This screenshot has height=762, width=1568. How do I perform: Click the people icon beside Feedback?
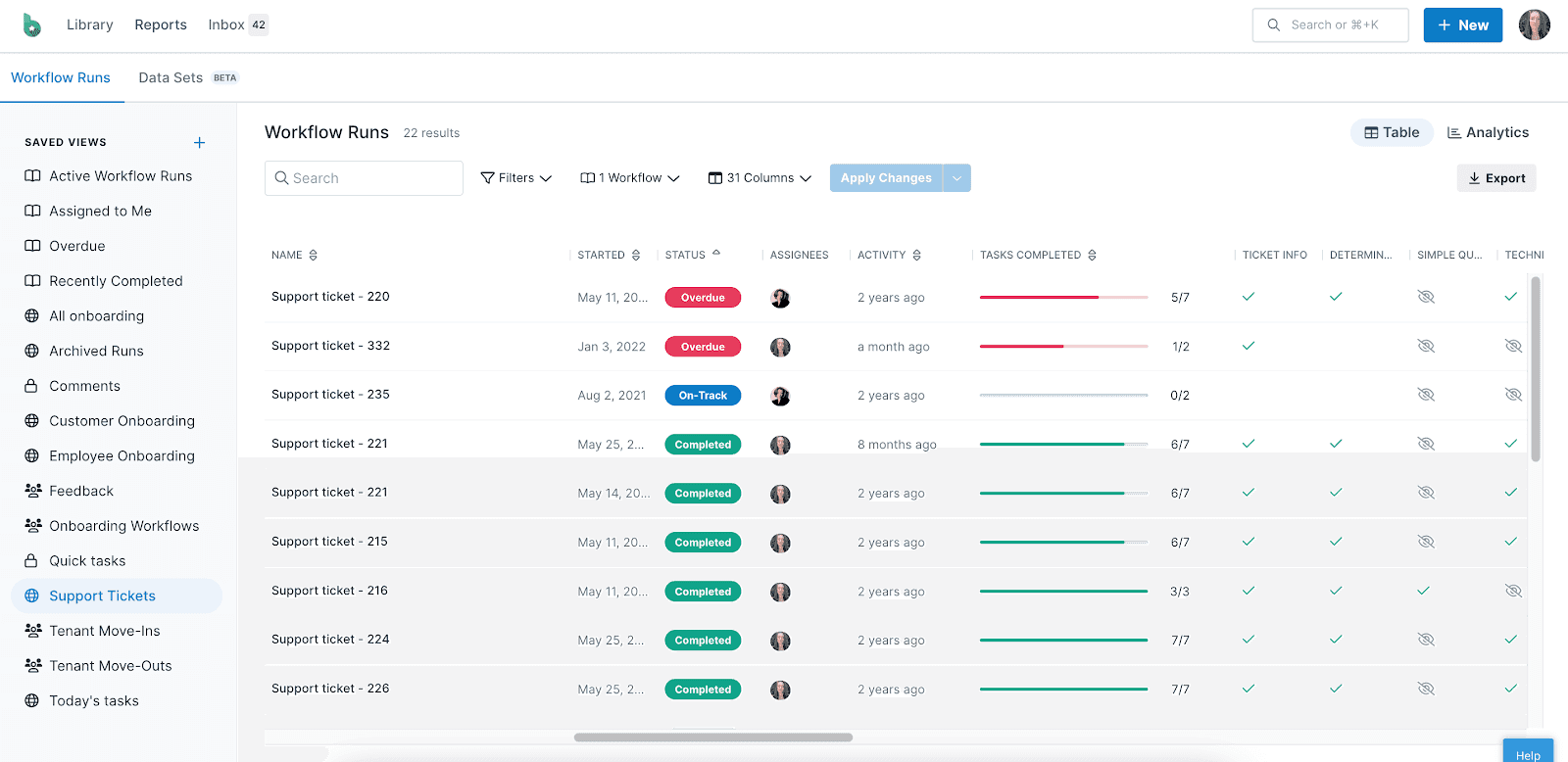(32, 491)
